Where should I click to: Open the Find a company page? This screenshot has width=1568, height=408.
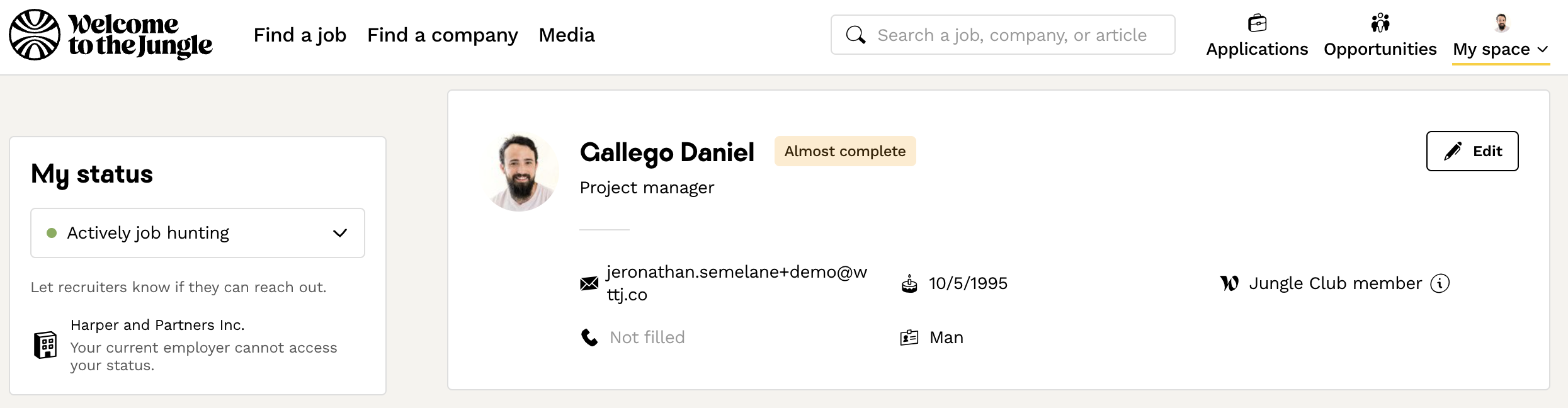442,35
